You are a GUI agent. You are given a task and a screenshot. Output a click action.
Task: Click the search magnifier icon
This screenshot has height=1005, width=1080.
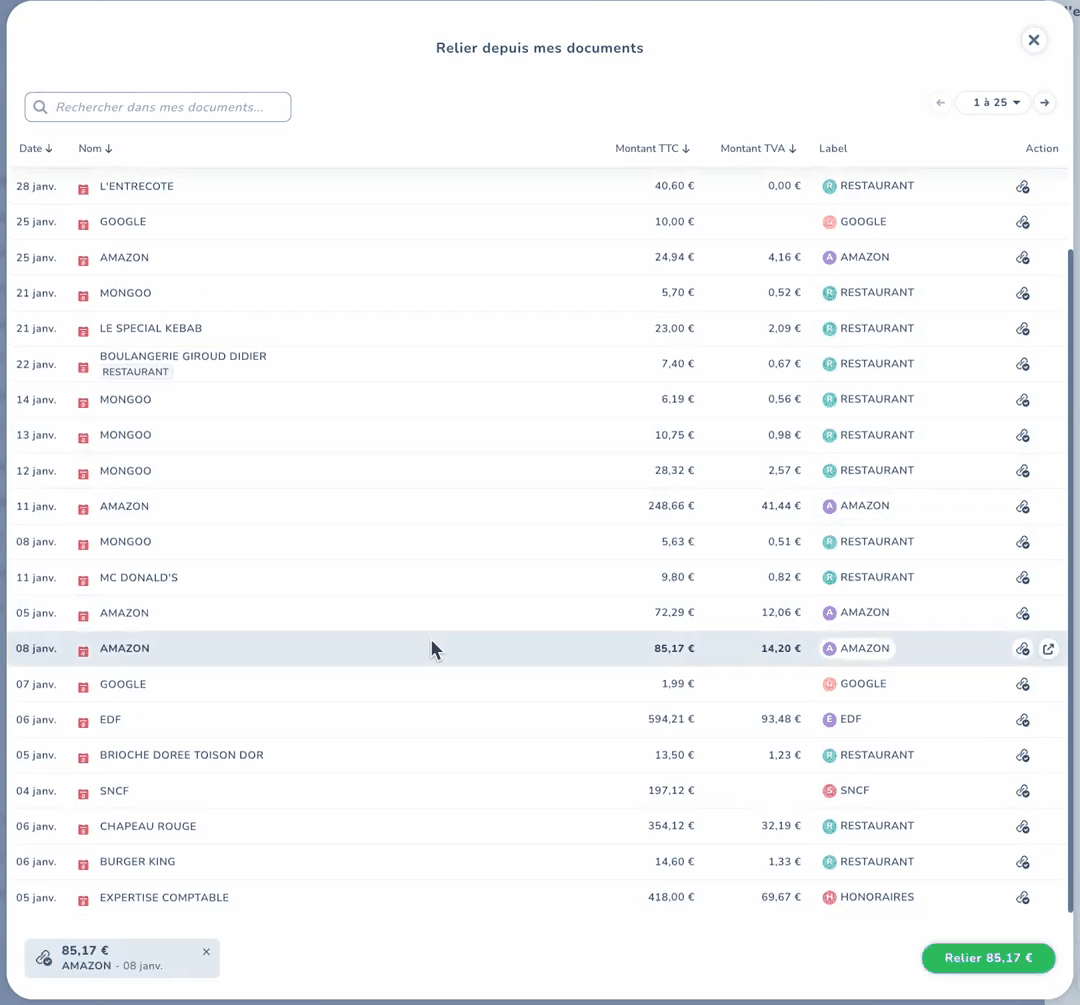41,107
